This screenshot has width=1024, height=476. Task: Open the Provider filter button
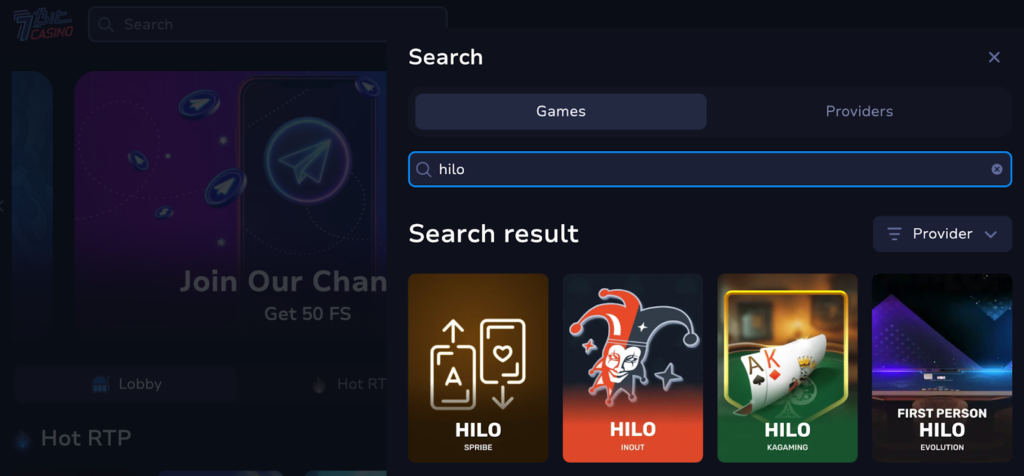click(x=942, y=234)
